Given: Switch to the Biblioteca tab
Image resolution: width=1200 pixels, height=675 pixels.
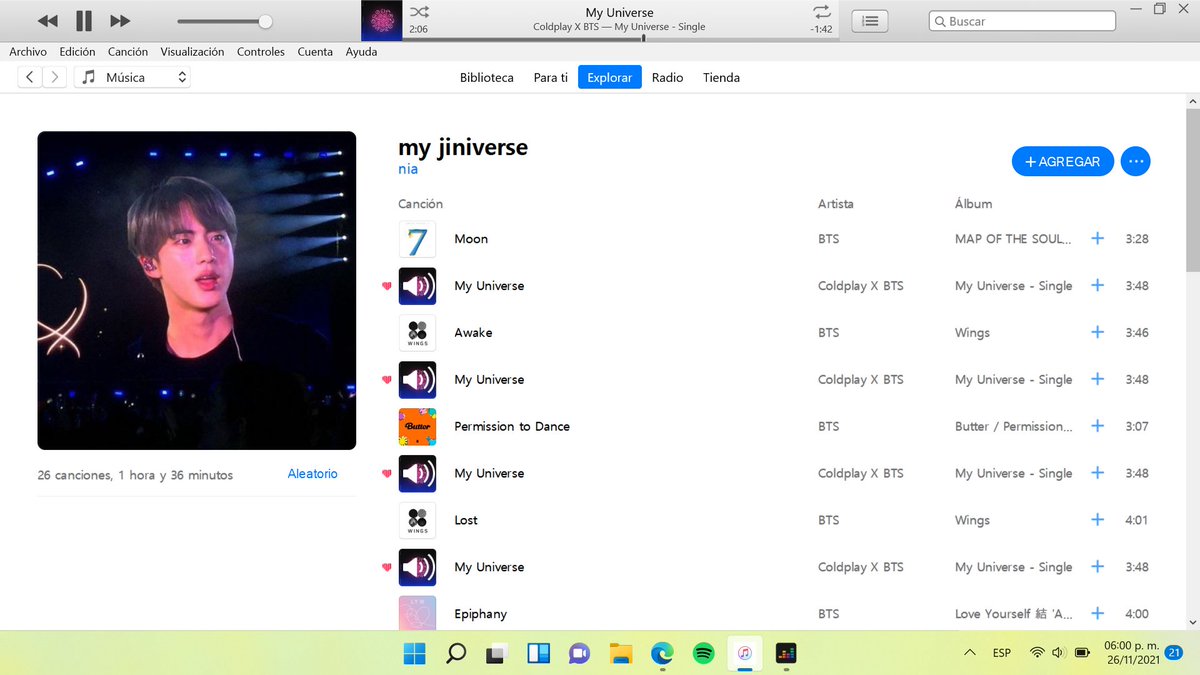Looking at the screenshot, I should pyautogui.click(x=487, y=77).
